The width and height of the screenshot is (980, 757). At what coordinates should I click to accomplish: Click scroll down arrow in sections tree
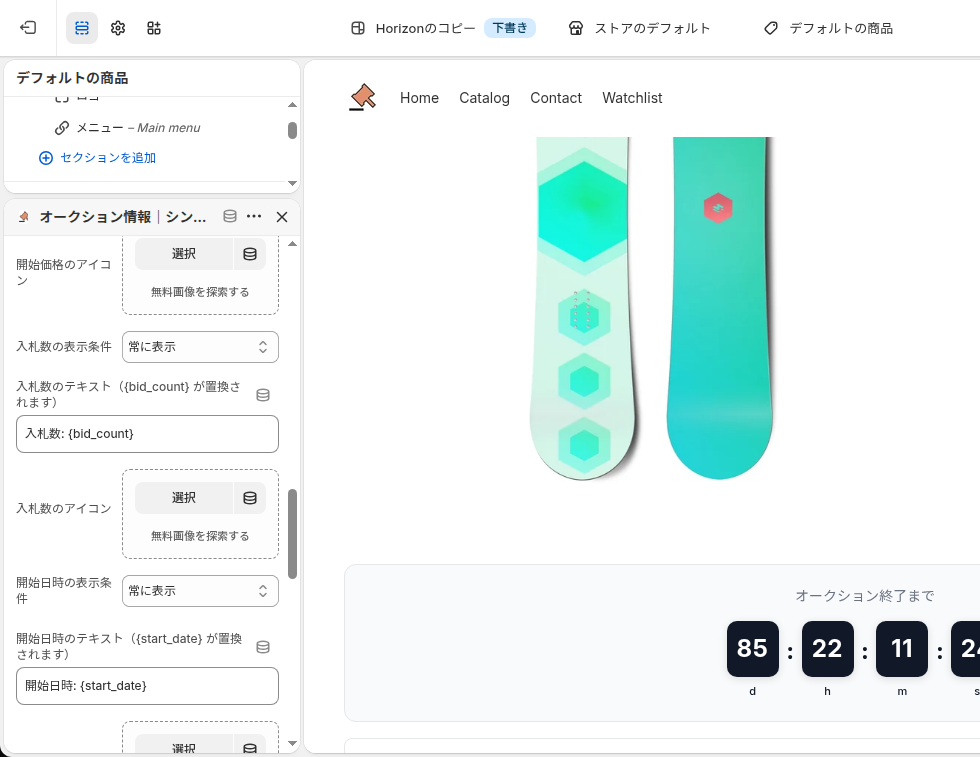click(x=292, y=183)
